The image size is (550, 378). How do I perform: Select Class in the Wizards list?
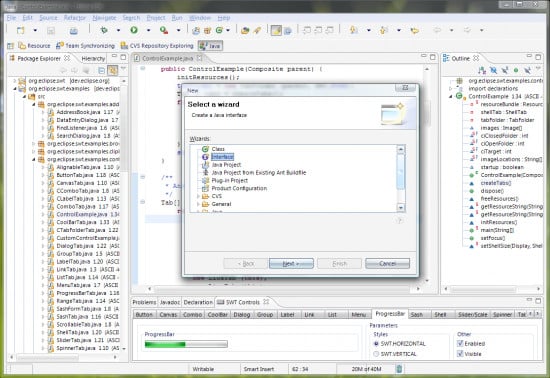point(218,149)
